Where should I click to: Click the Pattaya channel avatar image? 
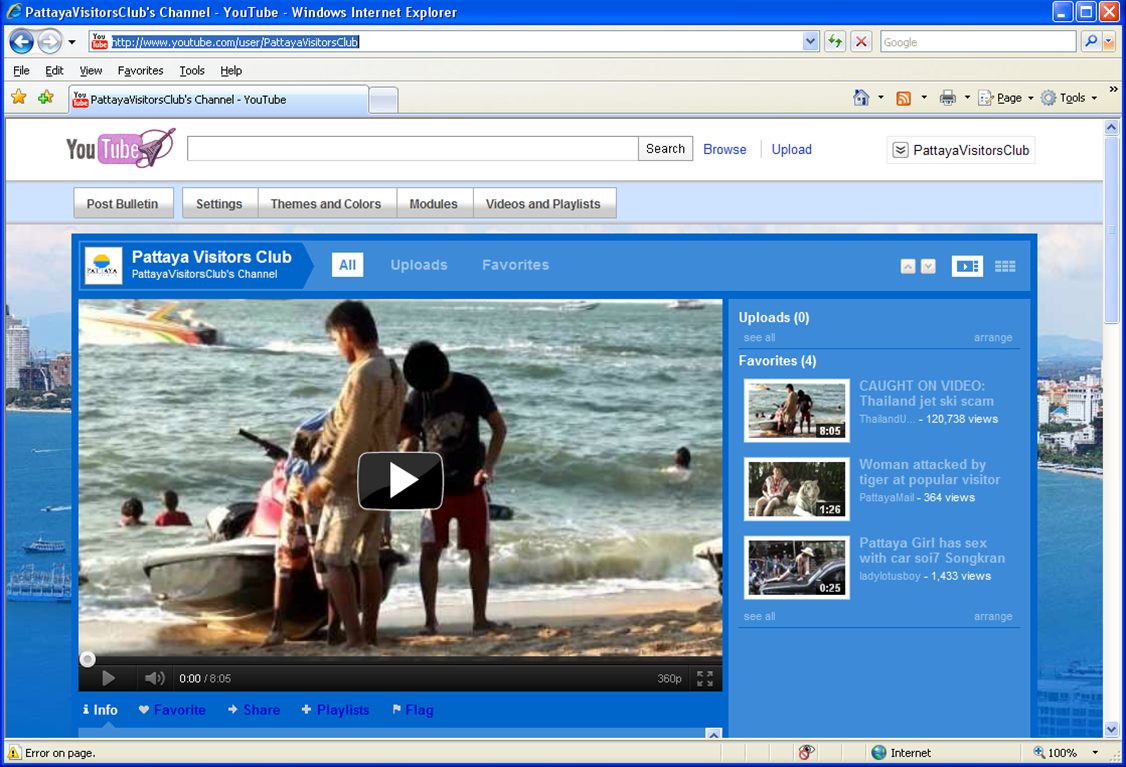pyautogui.click(x=103, y=266)
